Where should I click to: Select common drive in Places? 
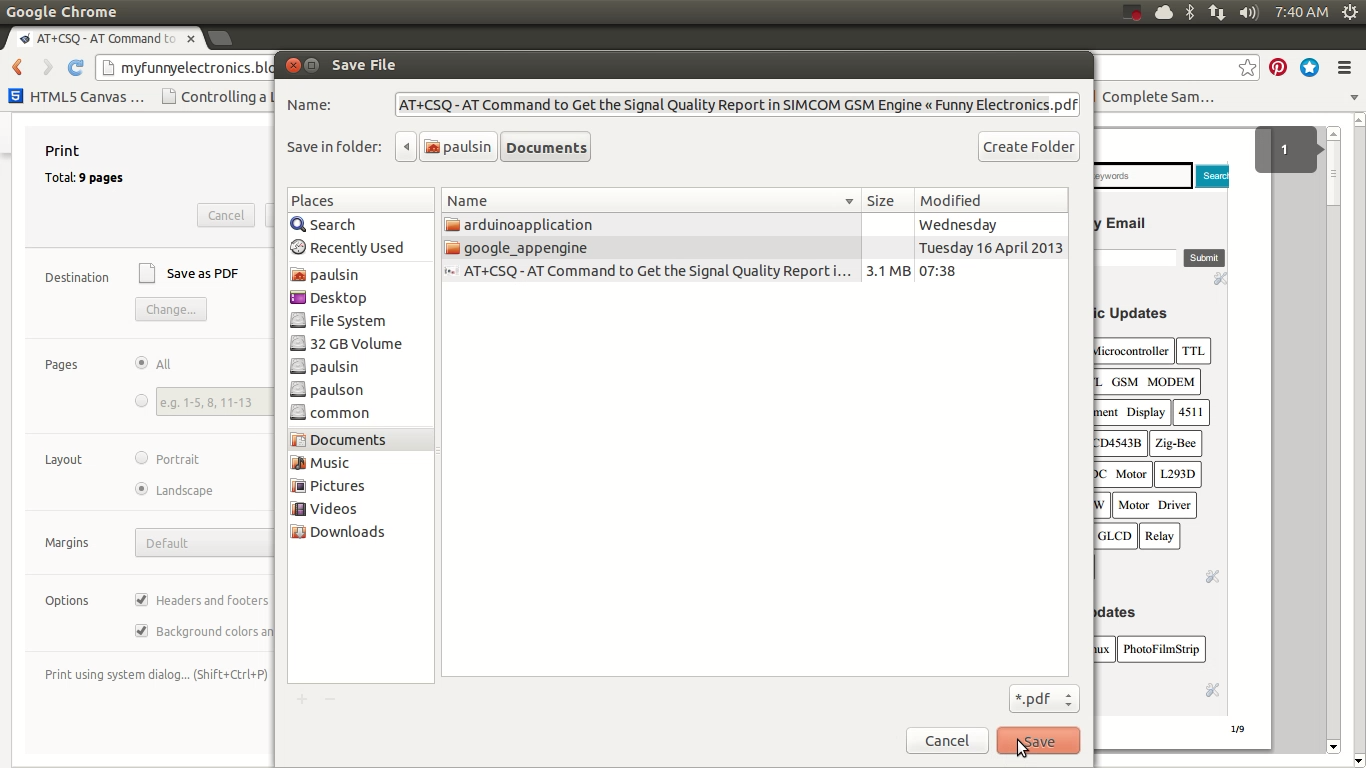click(x=360, y=413)
